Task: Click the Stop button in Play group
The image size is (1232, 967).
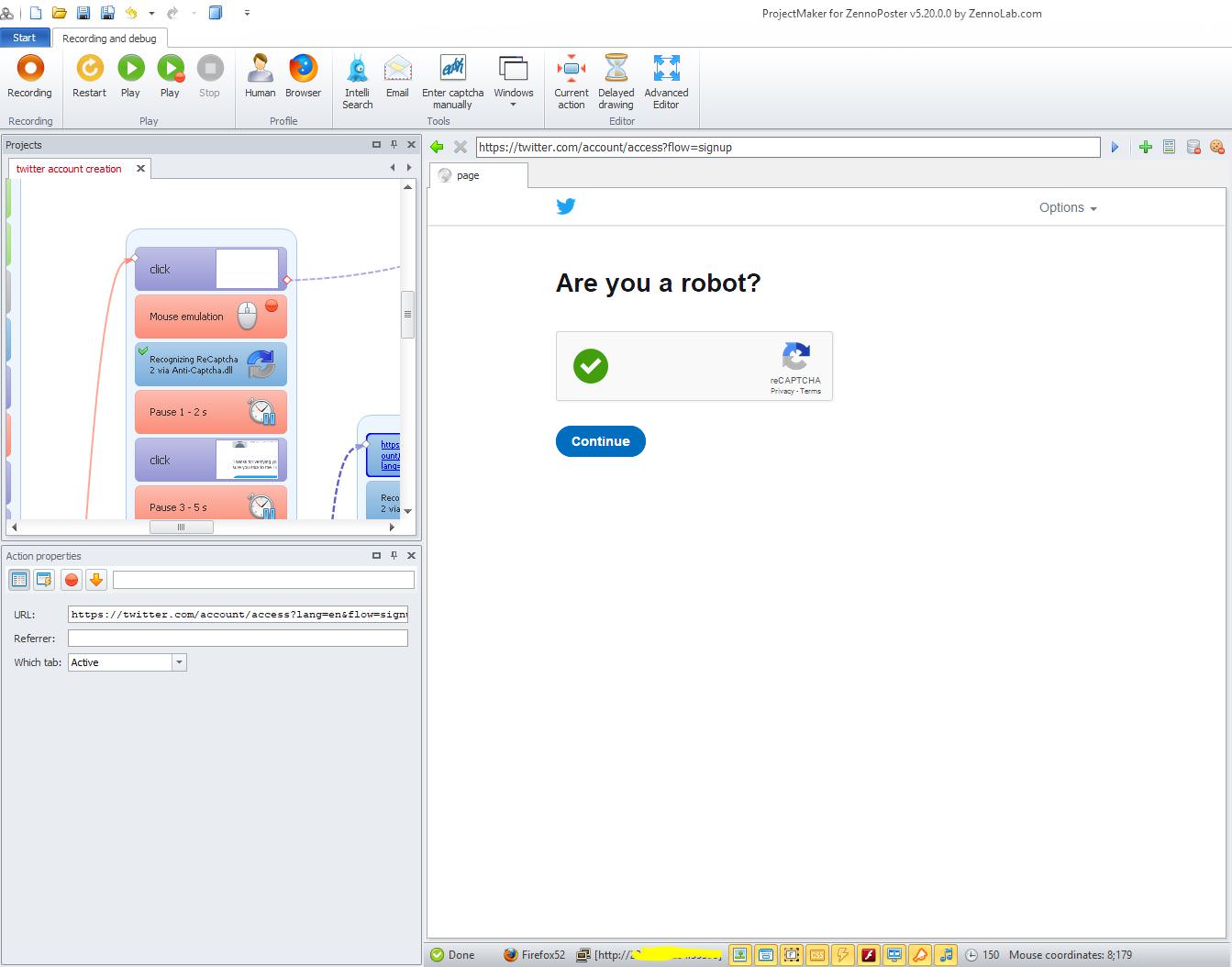Action: pyautogui.click(x=209, y=76)
